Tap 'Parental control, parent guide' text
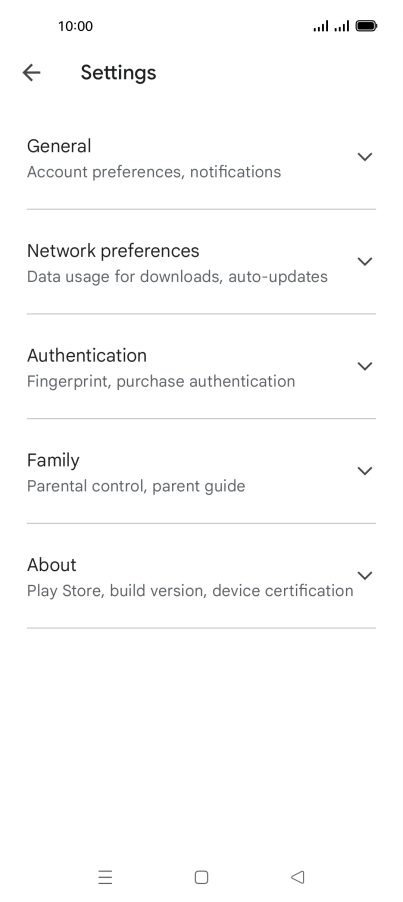The height and width of the screenshot is (902, 403). click(x=136, y=486)
